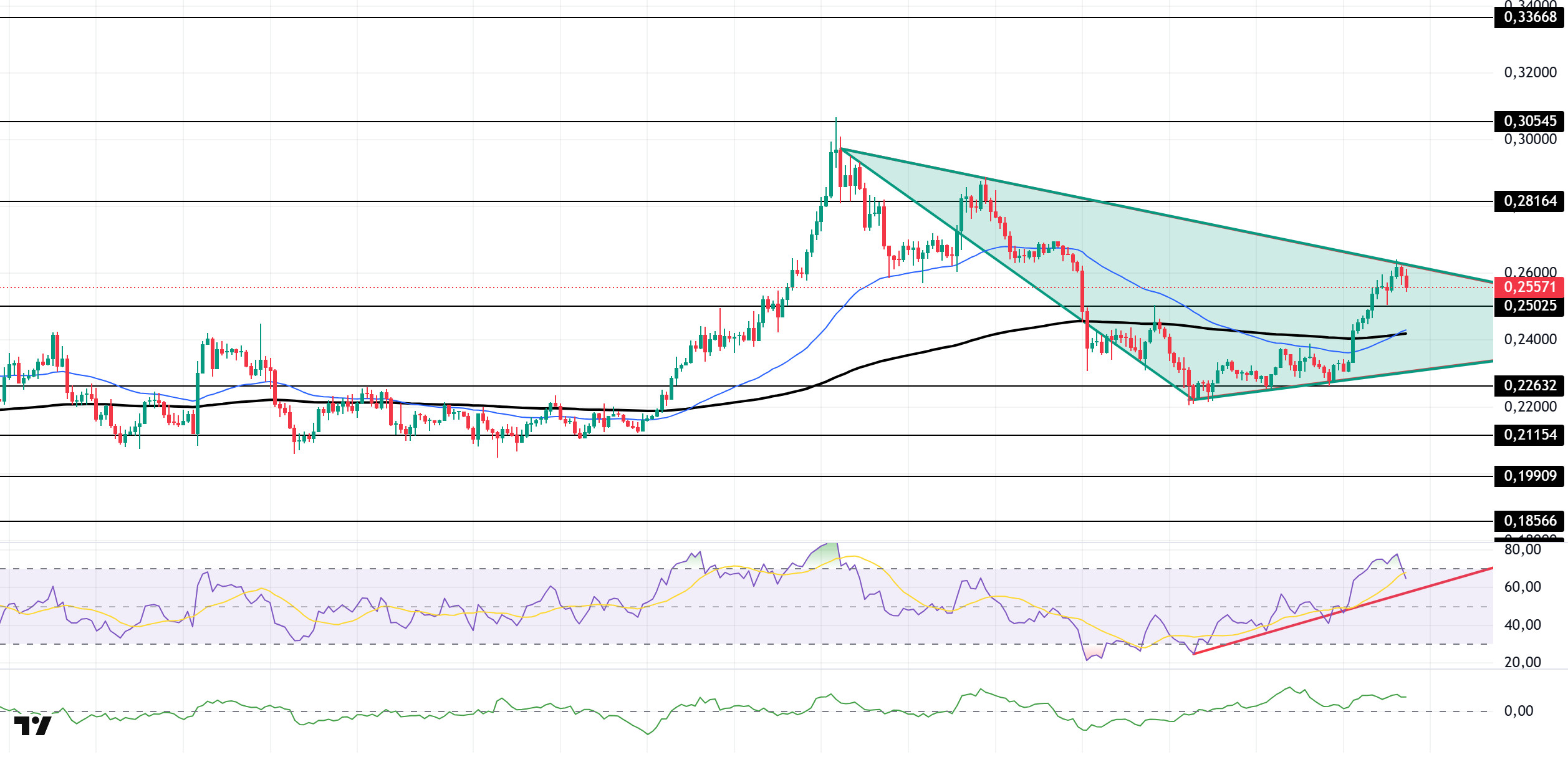
Task: Click the 0,21154 price level label
Action: click(x=1529, y=435)
